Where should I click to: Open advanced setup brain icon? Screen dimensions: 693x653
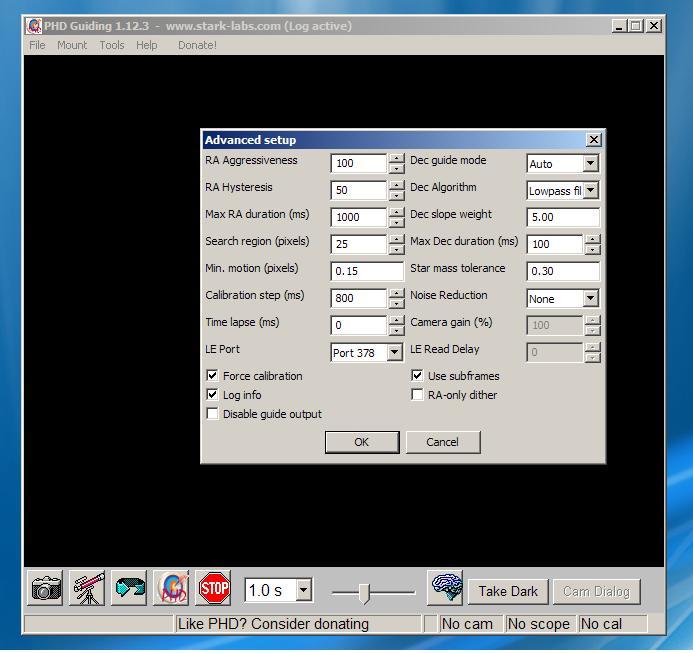(445, 588)
